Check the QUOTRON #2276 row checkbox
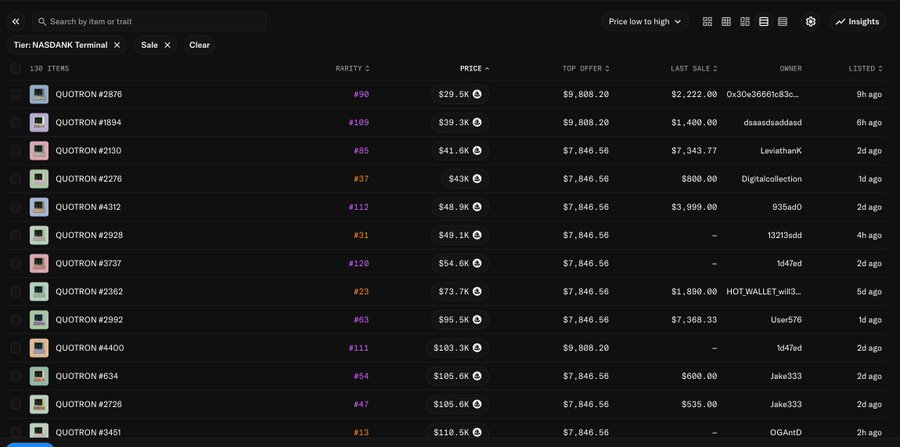900x447 pixels. point(15,178)
